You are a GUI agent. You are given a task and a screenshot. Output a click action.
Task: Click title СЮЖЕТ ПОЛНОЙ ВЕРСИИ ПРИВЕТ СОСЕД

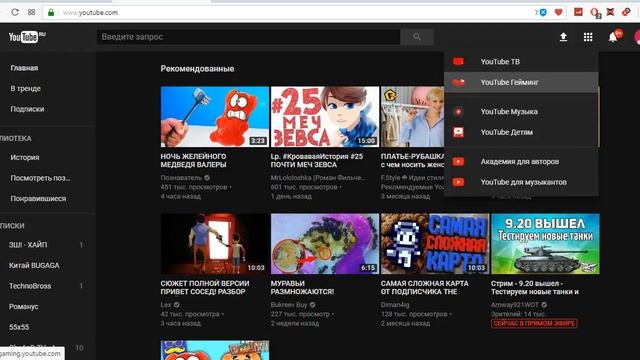pos(205,287)
